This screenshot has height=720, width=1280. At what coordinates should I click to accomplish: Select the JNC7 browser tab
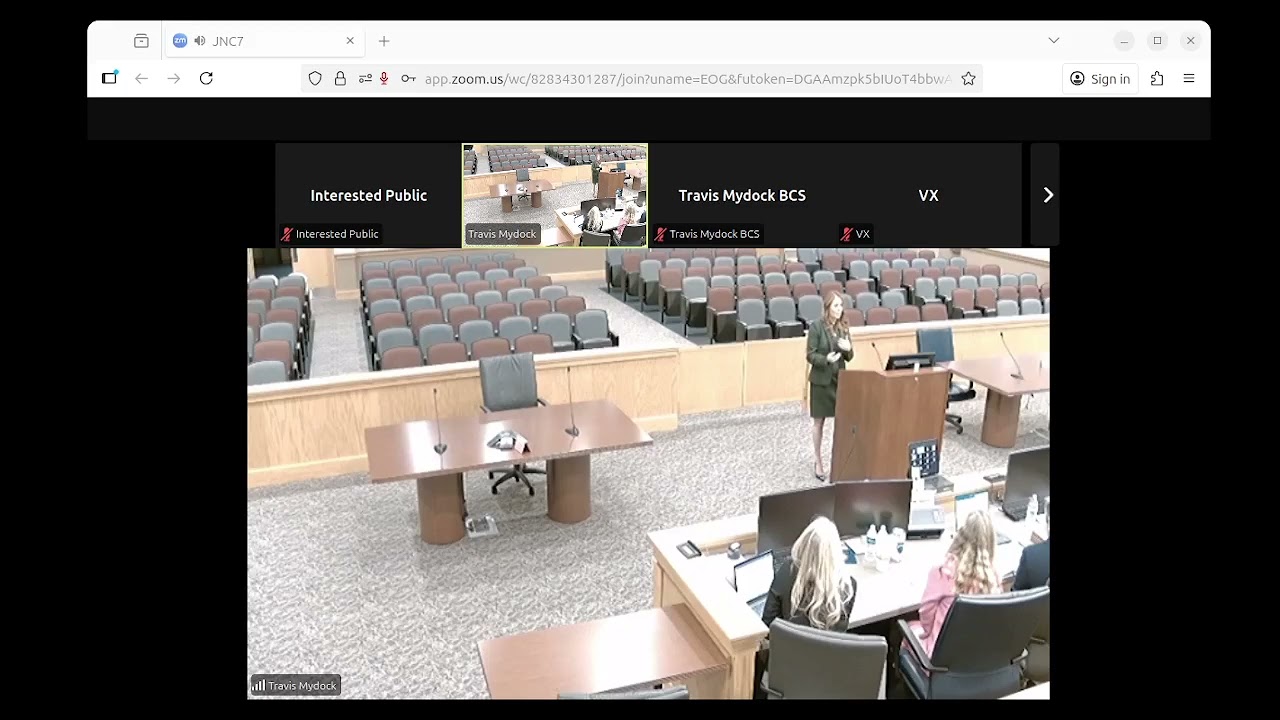(x=264, y=41)
